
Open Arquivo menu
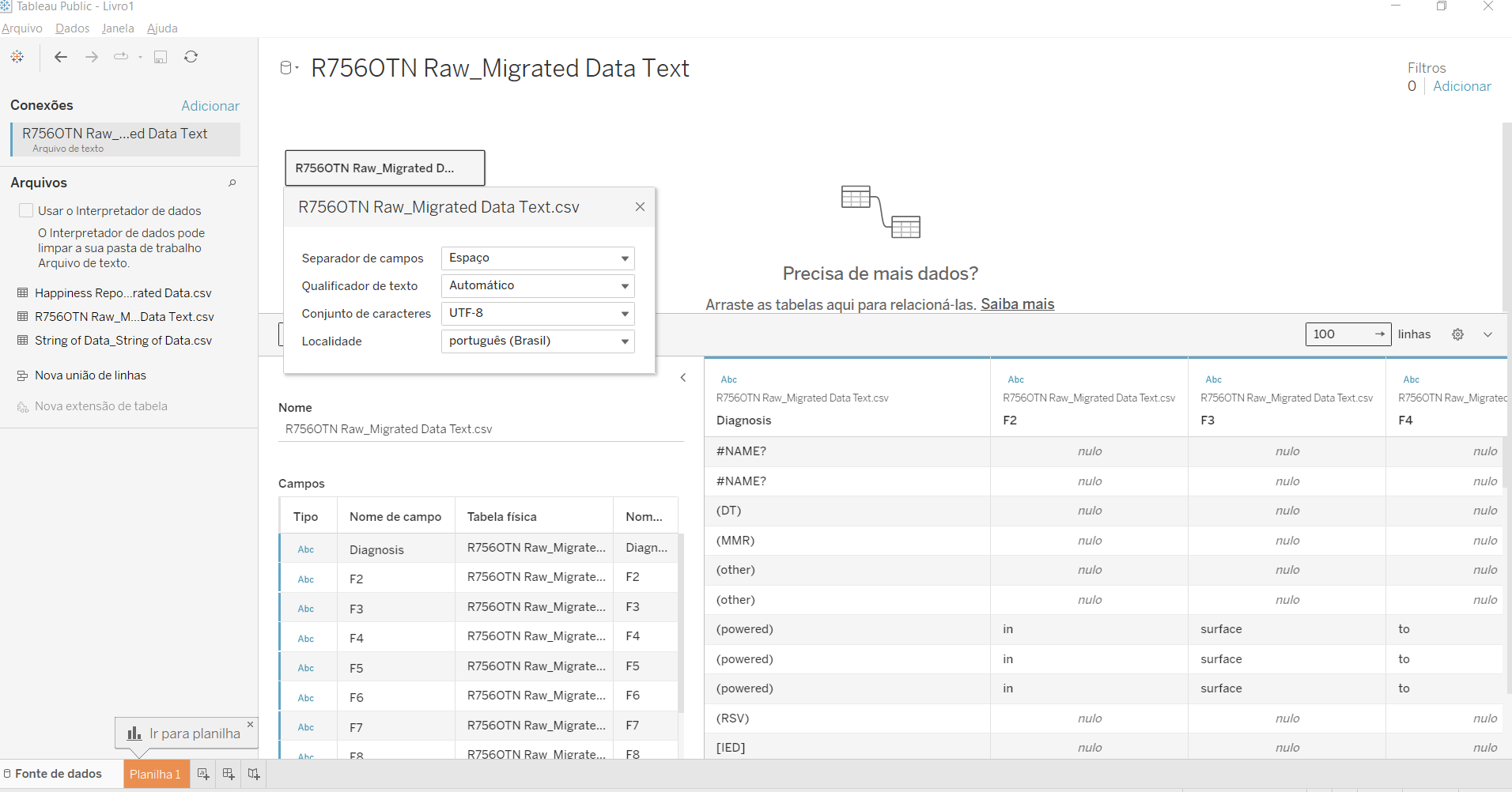[x=22, y=28]
